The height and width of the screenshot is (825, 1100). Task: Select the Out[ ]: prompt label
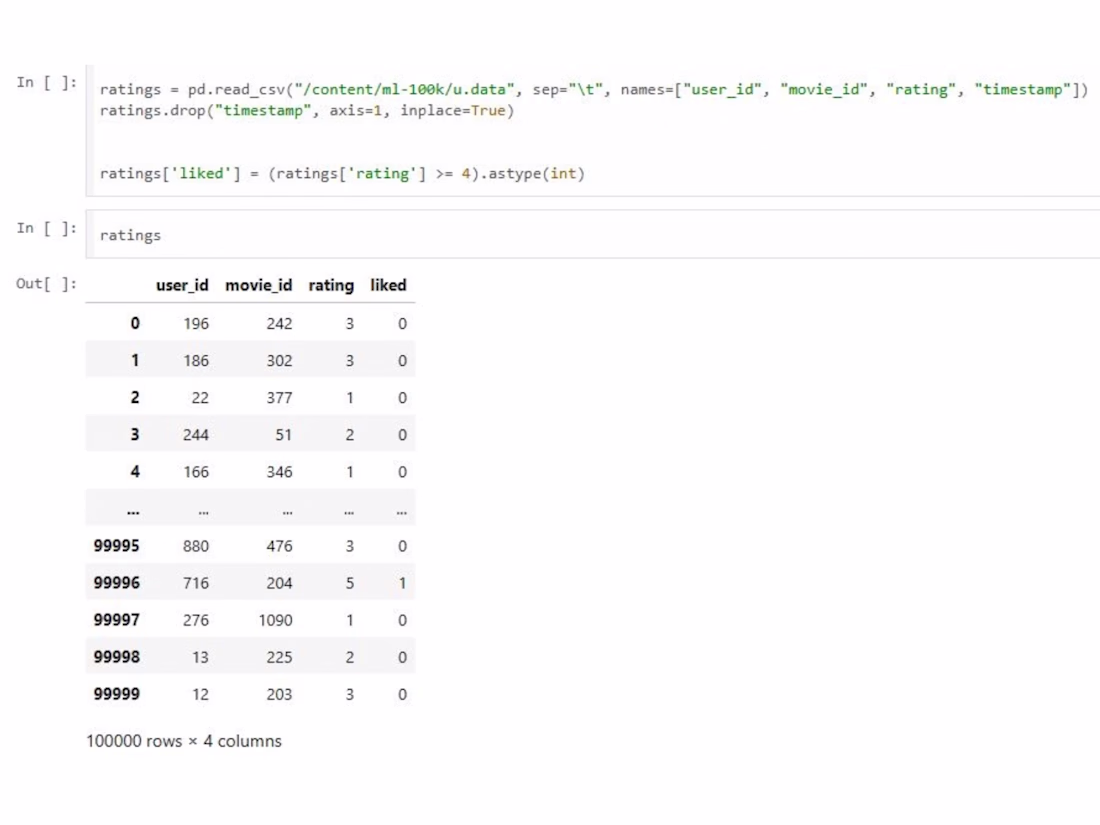pyautogui.click(x=46, y=284)
